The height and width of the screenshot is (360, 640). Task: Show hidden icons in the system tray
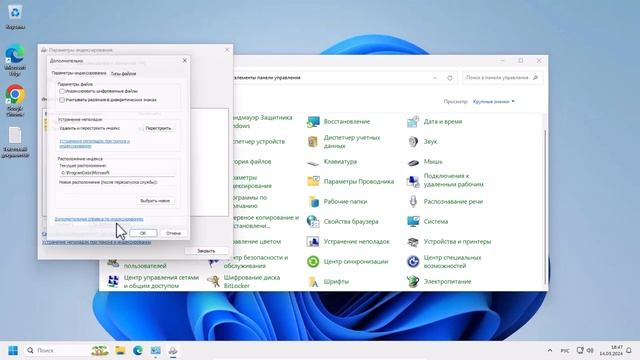pos(550,351)
